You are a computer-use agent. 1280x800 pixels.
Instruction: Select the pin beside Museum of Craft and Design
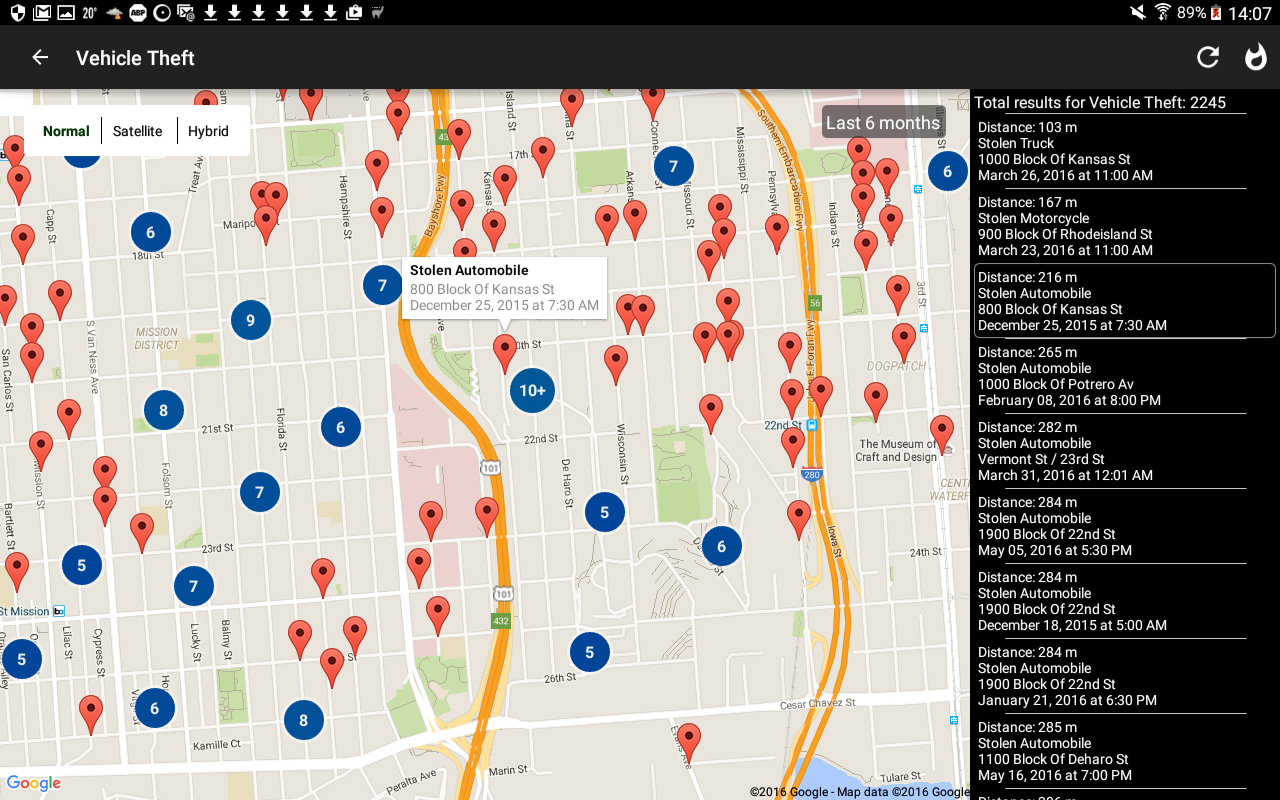pyautogui.click(x=941, y=435)
